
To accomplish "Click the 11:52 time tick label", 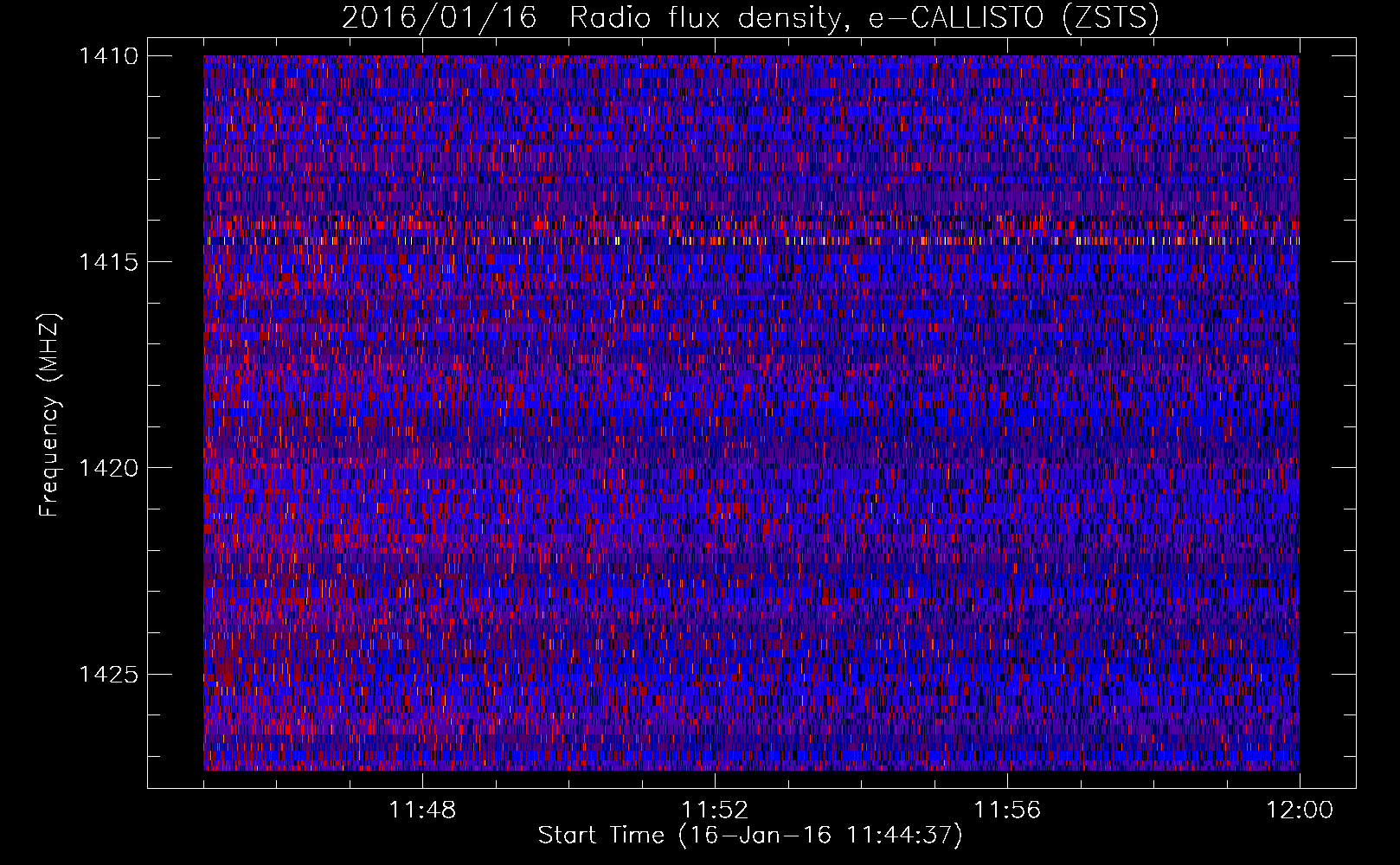I will pos(715,811).
